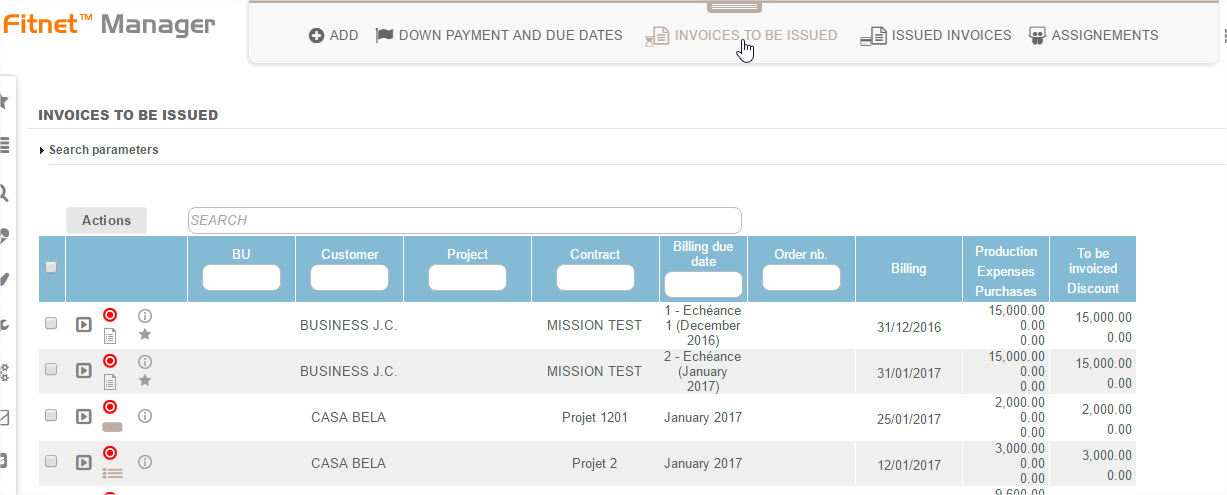This screenshot has height=495, width=1227.
Task: Open the Actions dropdown
Action: click(x=106, y=220)
